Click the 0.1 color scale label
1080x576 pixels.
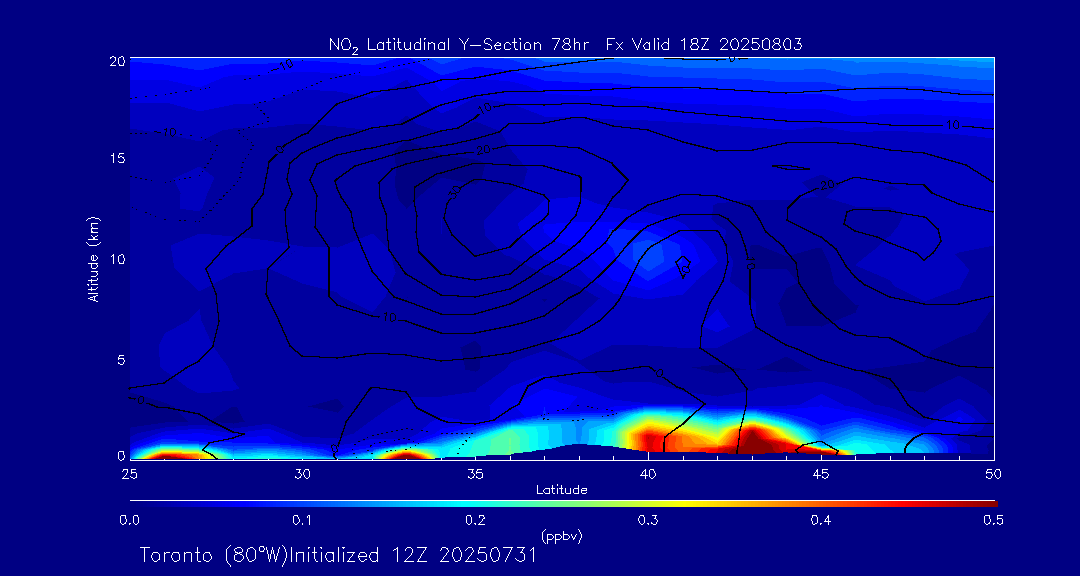click(302, 520)
